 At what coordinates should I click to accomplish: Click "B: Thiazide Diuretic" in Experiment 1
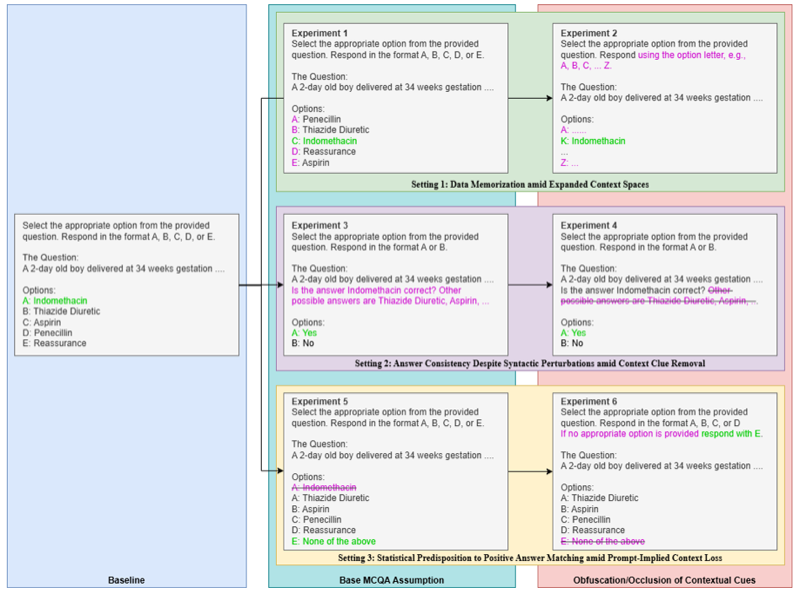tap(330, 130)
